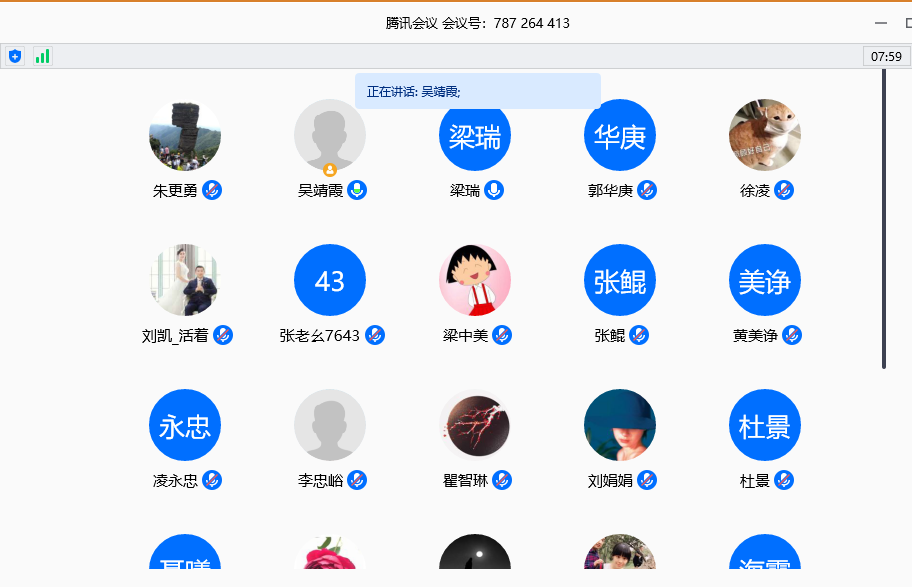
Task: Select 徐凌's cat photo avatar
Action: pyautogui.click(x=765, y=135)
